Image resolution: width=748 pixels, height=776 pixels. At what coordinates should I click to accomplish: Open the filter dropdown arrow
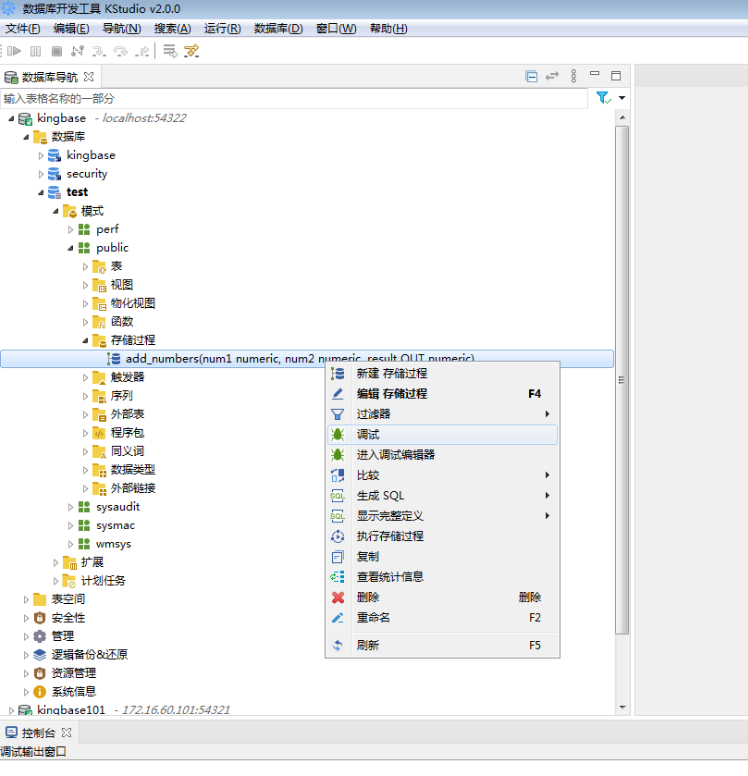[622, 97]
